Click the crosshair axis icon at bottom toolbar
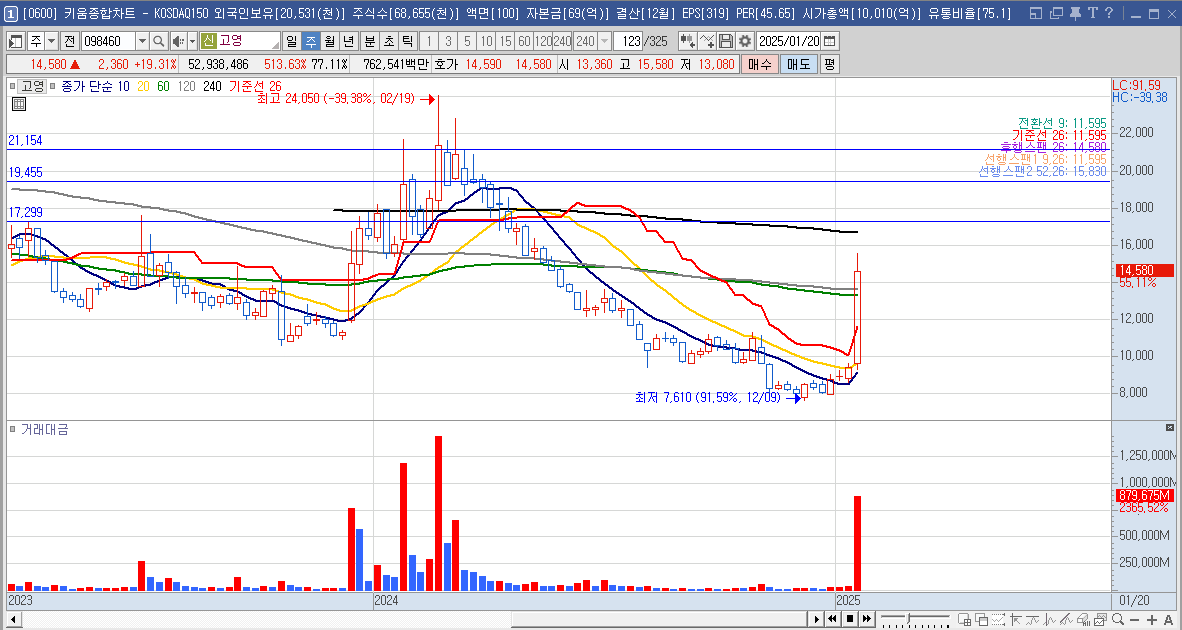The image size is (1182, 630). (x=1018, y=619)
